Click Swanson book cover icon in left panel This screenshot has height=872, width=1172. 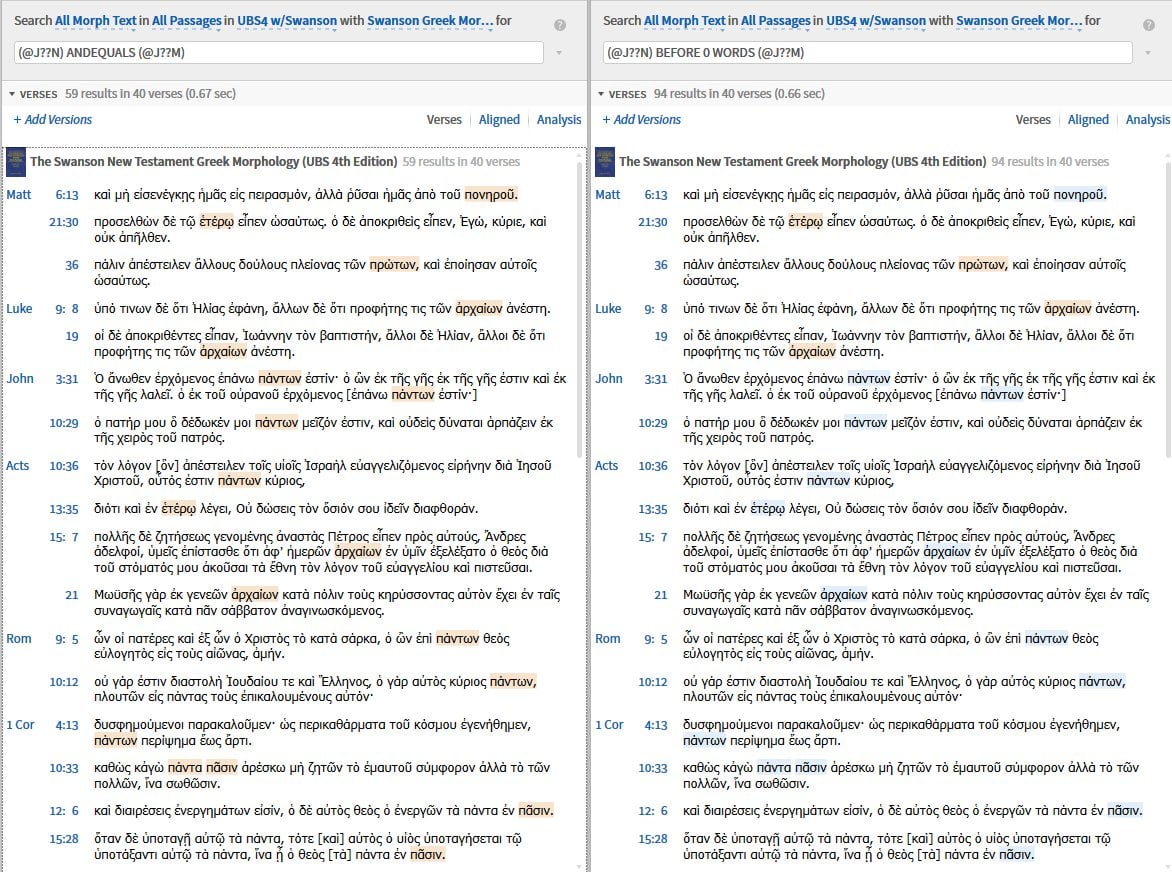coord(16,161)
